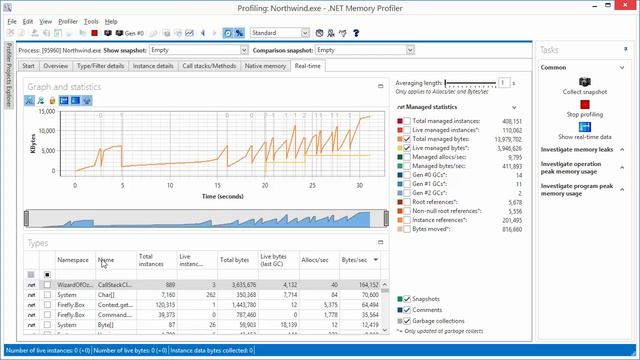Image resolution: width=640 pixels, height=360 pixels.
Task: Click the Gen #0 snapshot toolbar button
Action: pyautogui.click(x=130, y=33)
